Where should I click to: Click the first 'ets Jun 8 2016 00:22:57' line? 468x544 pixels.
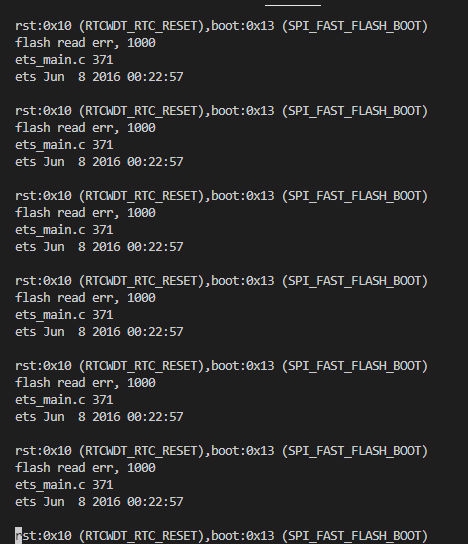99,77
